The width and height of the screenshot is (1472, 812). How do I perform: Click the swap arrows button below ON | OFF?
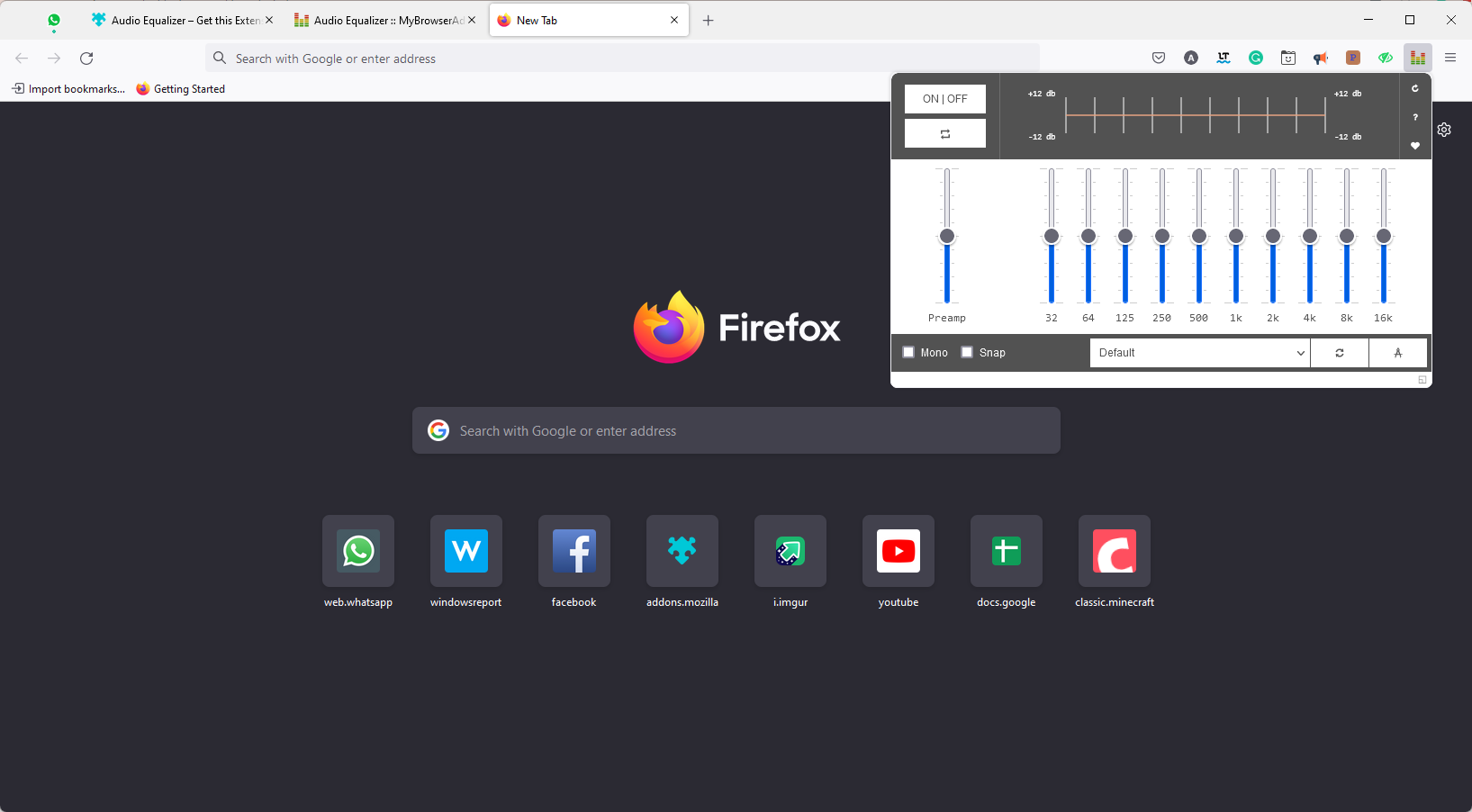[x=945, y=133]
